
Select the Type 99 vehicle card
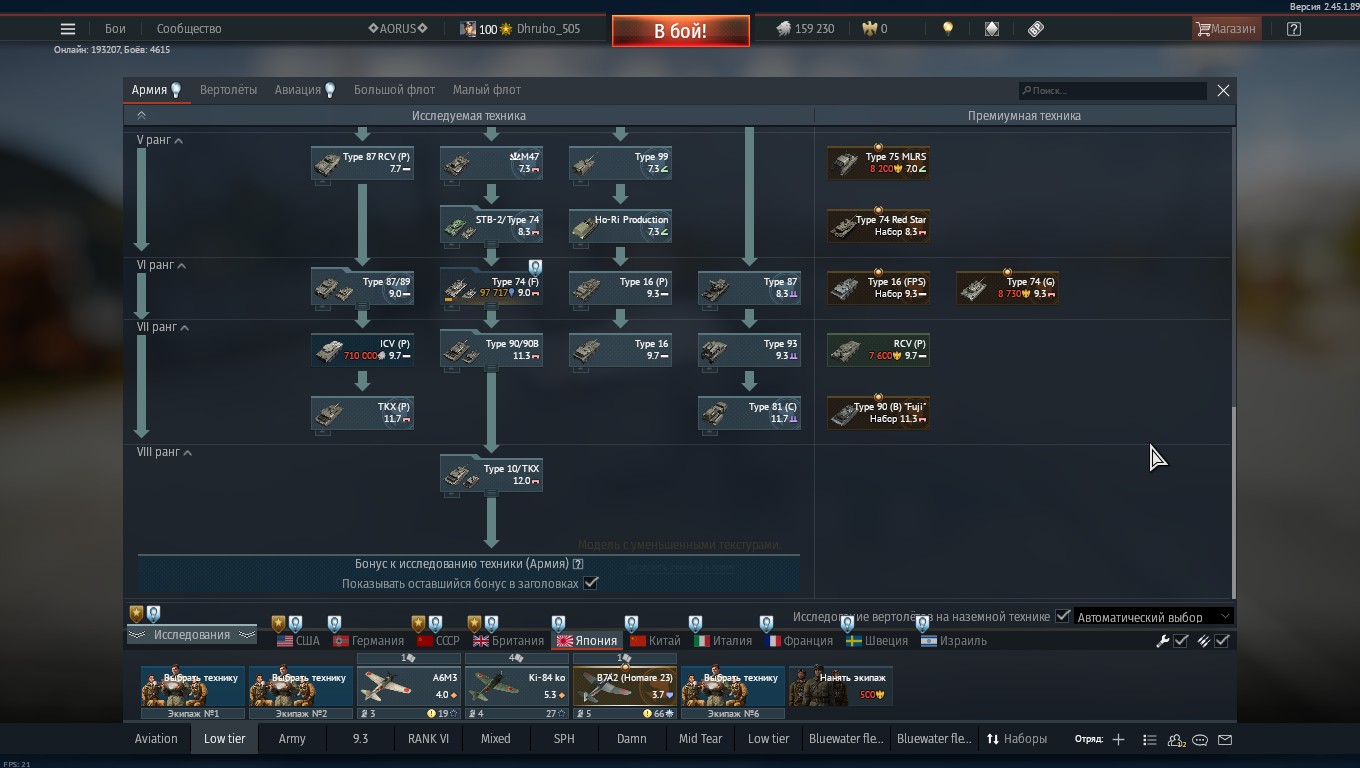point(620,164)
